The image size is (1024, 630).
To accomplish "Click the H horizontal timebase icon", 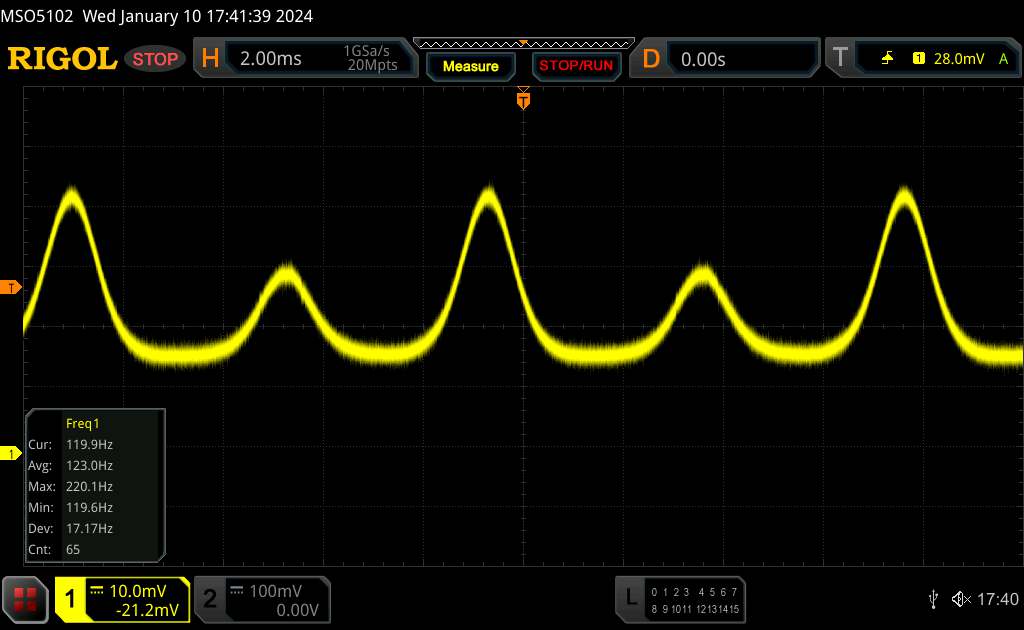I will pyautogui.click(x=210, y=59).
